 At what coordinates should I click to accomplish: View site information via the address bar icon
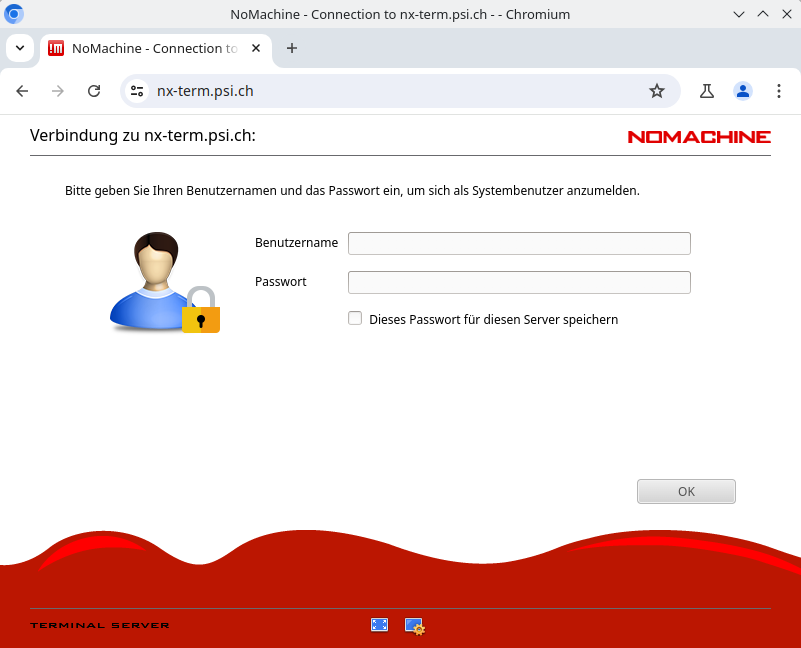pyautogui.click(x=135, y=91)
